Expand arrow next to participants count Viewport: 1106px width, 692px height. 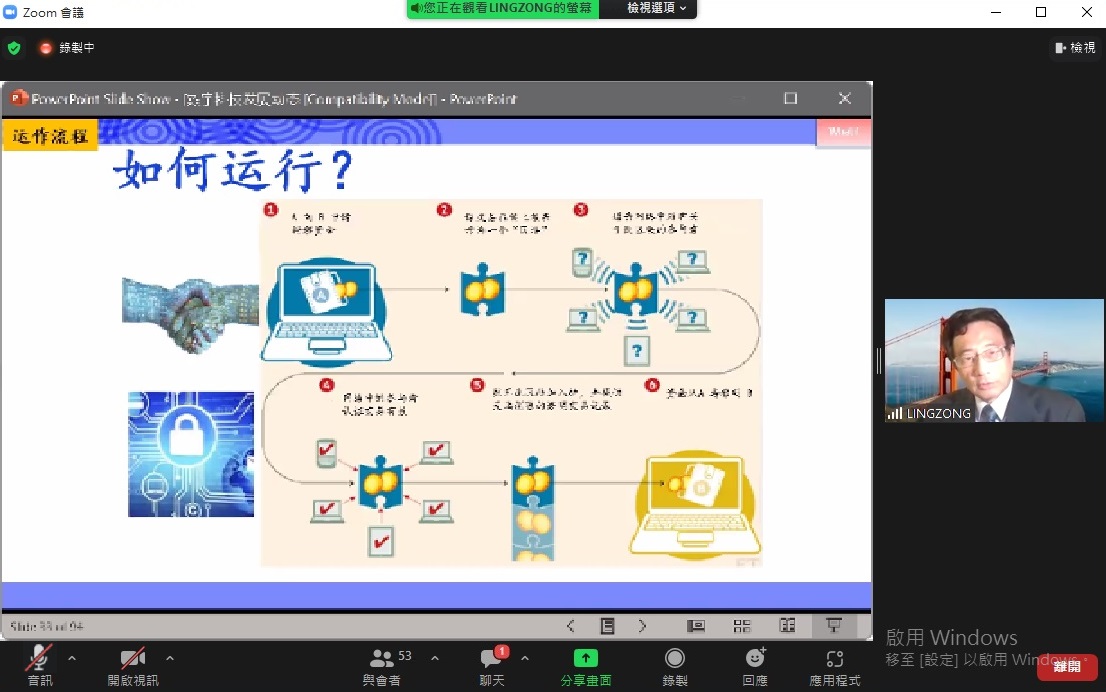(434, 658)
